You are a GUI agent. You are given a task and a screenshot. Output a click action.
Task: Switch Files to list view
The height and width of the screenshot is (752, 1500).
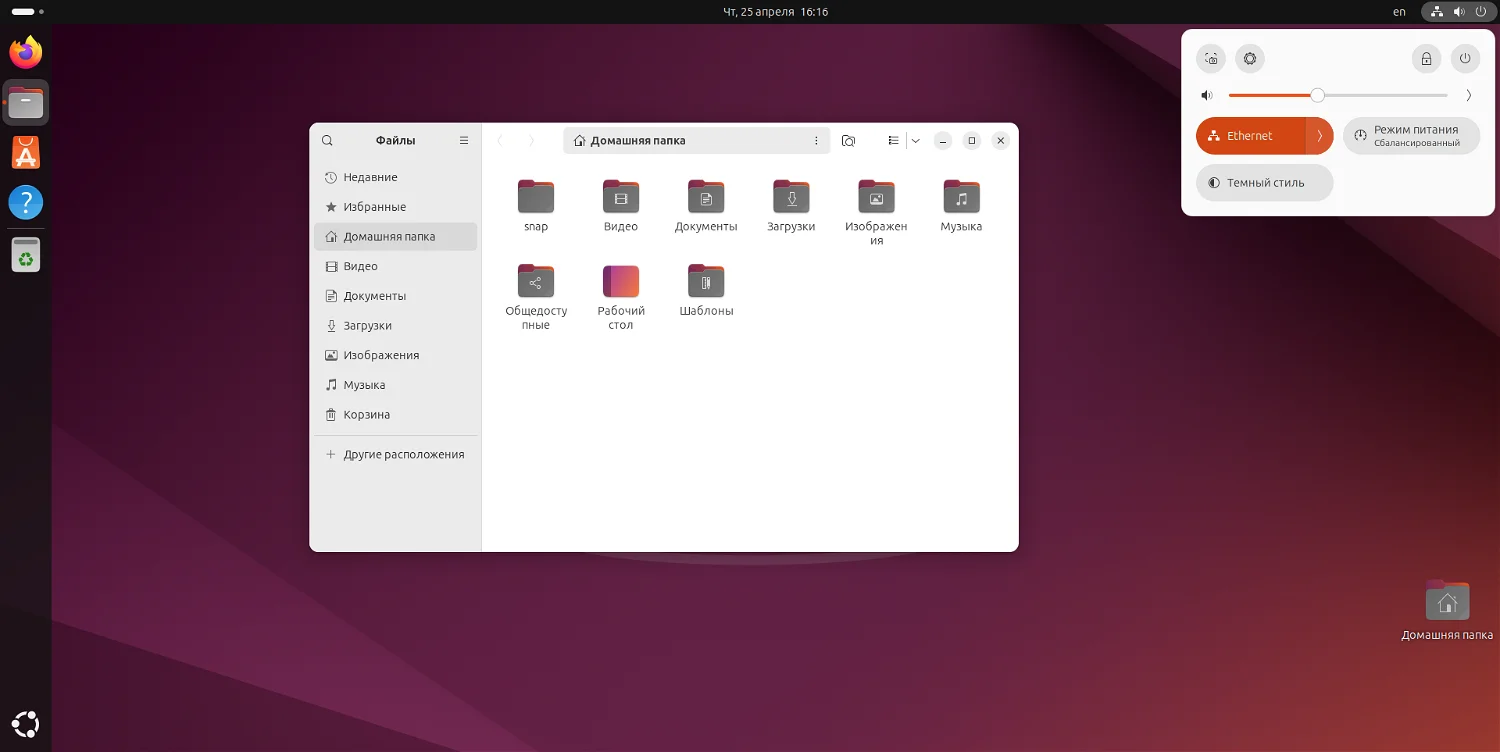894,141
